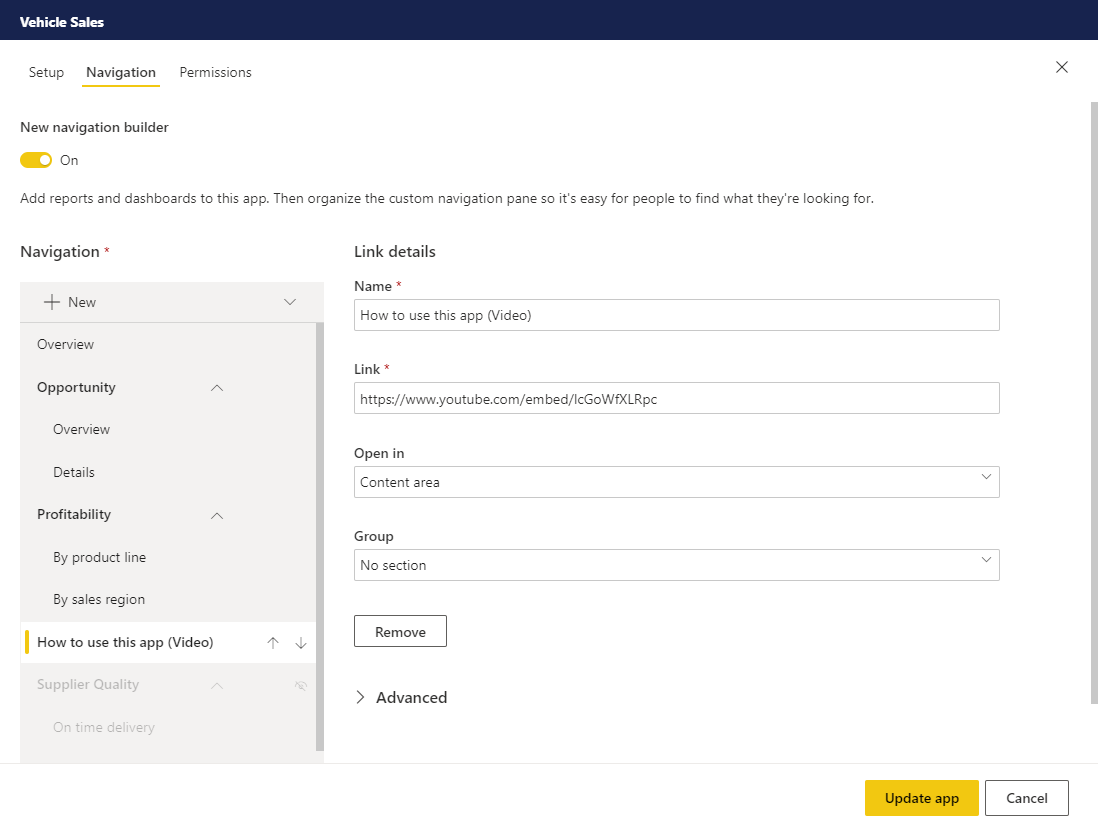
Task: Click the Remove button
Action: (400, 631)
